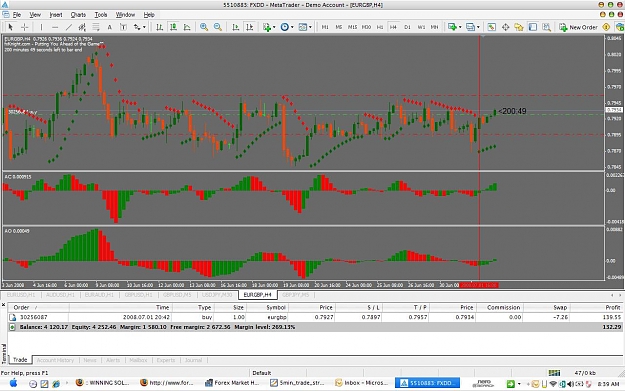Click the order 30256087 document icon
This screenshot has height=391, width=625.
coord(12,317)
